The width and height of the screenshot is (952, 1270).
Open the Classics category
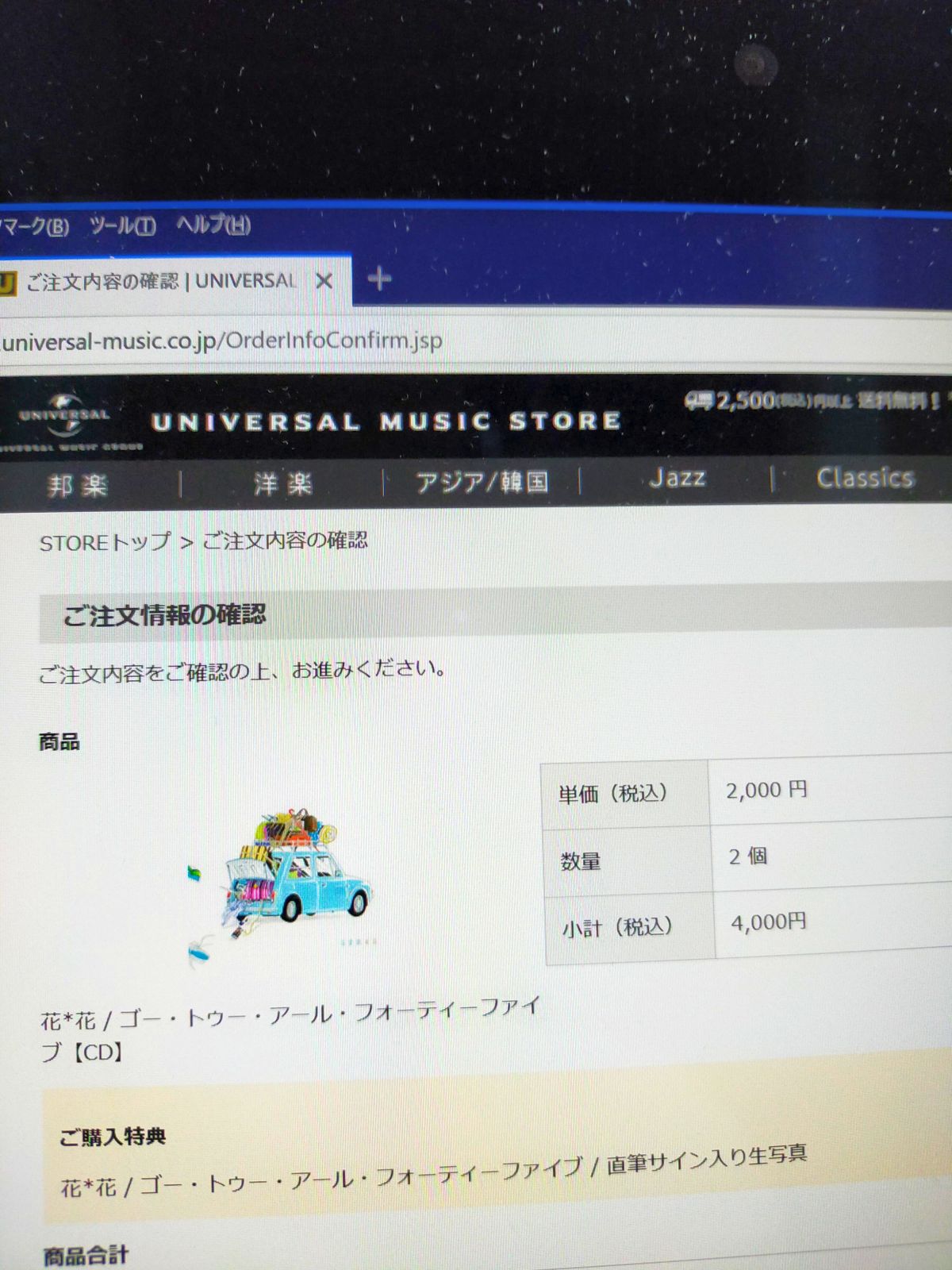pyautogui.click(x=866, y=477)
